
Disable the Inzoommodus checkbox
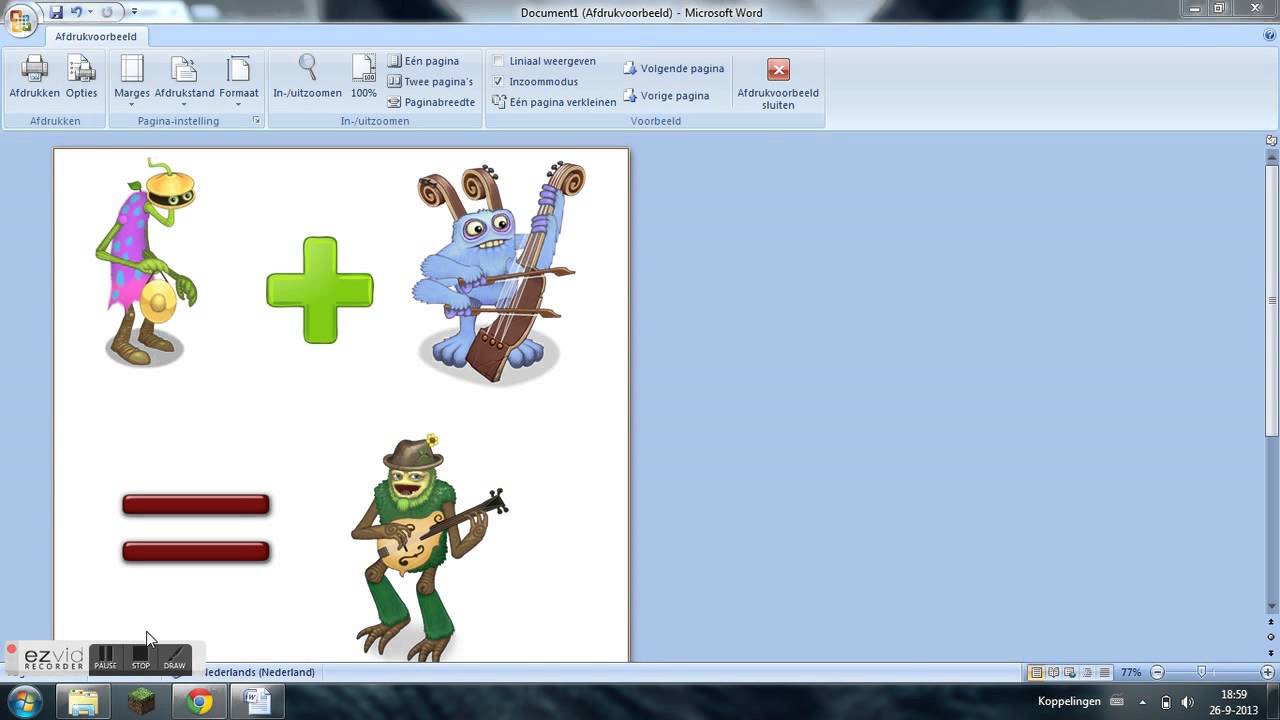coord(499,81)
